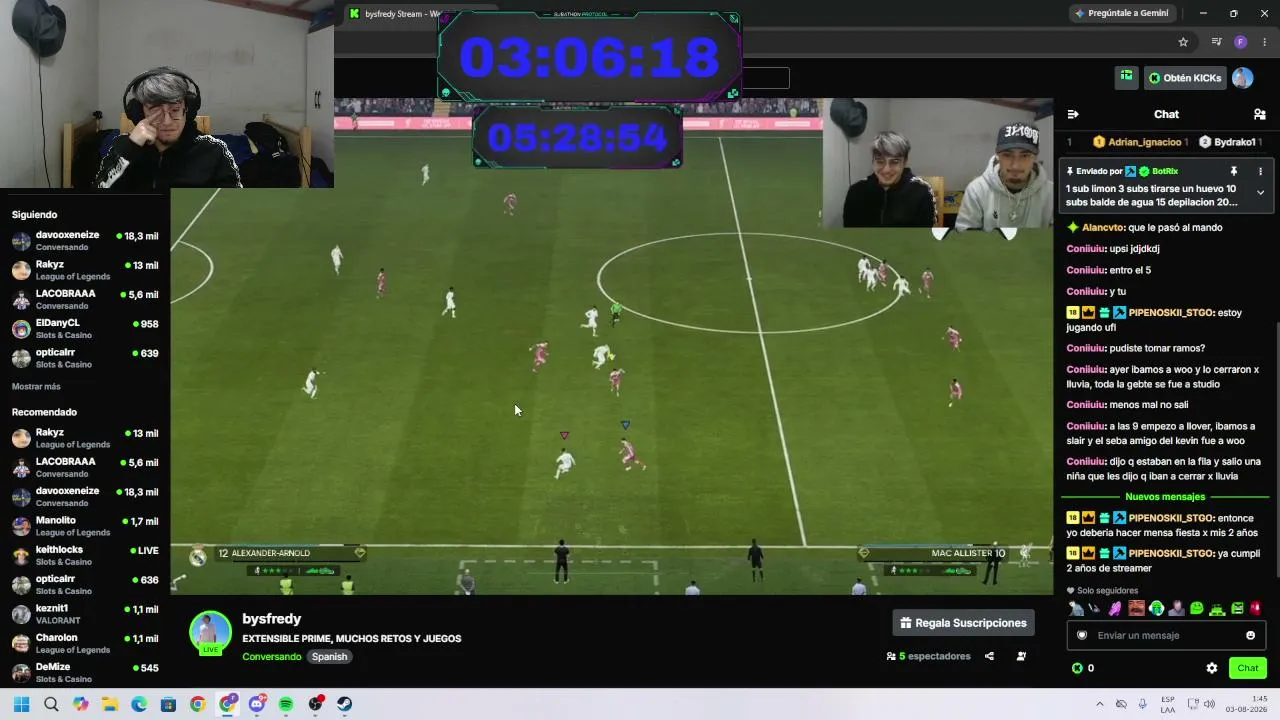Click volume icon in system tray
Image resolution: width=1280 pixels, height=720 pixels.
pos(1209,704)
